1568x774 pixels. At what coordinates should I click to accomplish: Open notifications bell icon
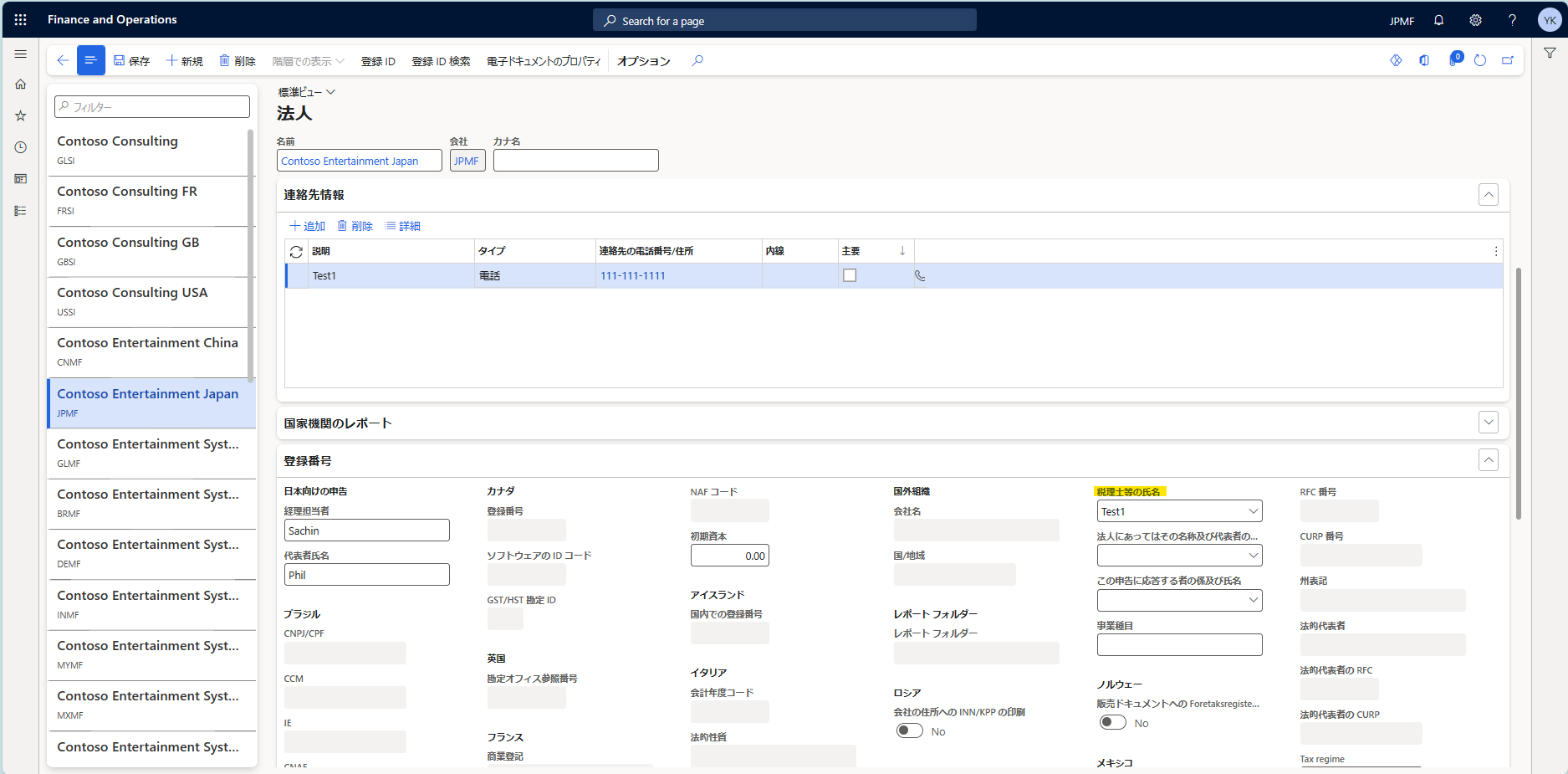[1438, 20]
